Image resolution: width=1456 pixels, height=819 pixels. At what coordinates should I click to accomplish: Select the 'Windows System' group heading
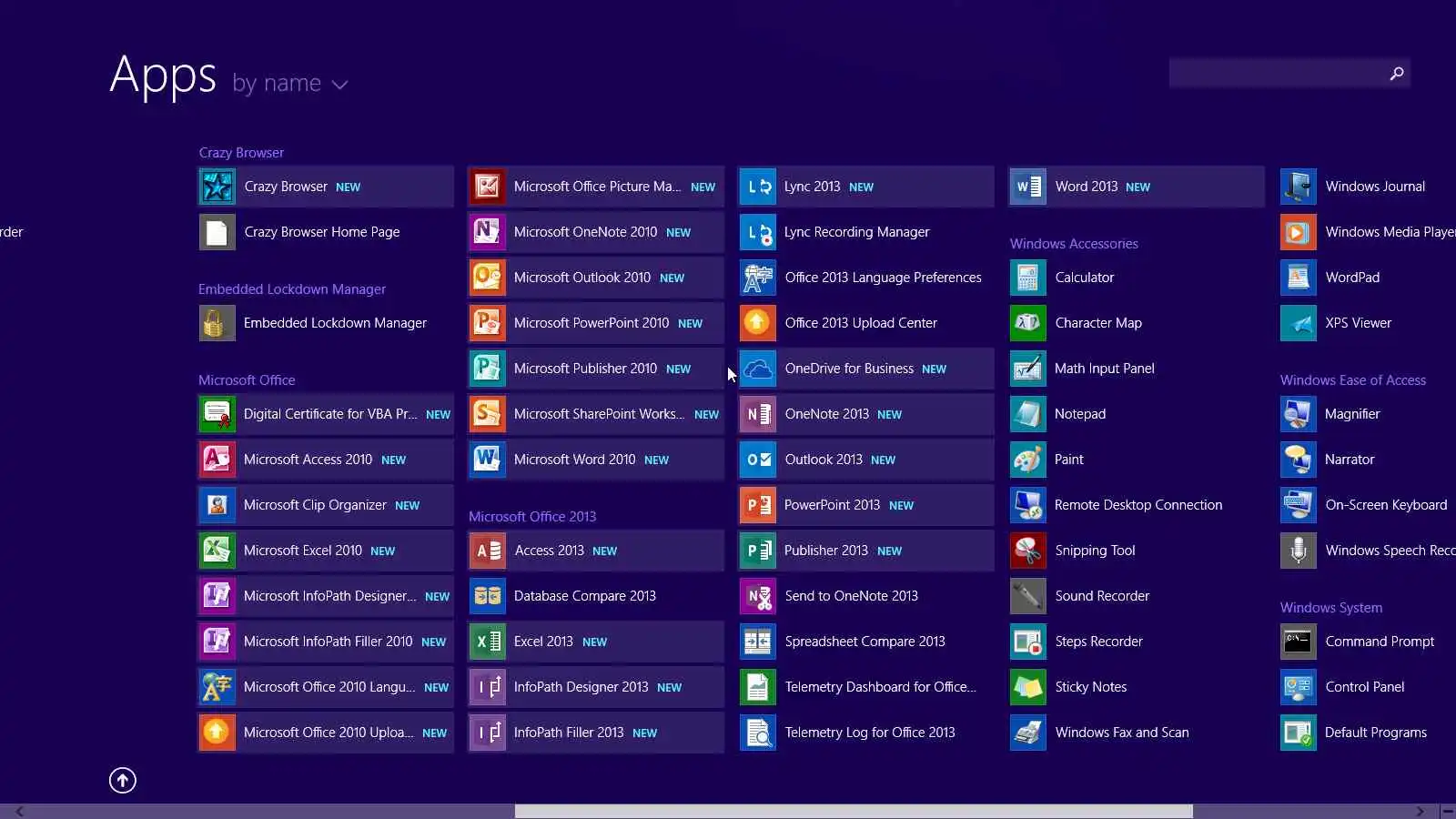pos(1331,607)
